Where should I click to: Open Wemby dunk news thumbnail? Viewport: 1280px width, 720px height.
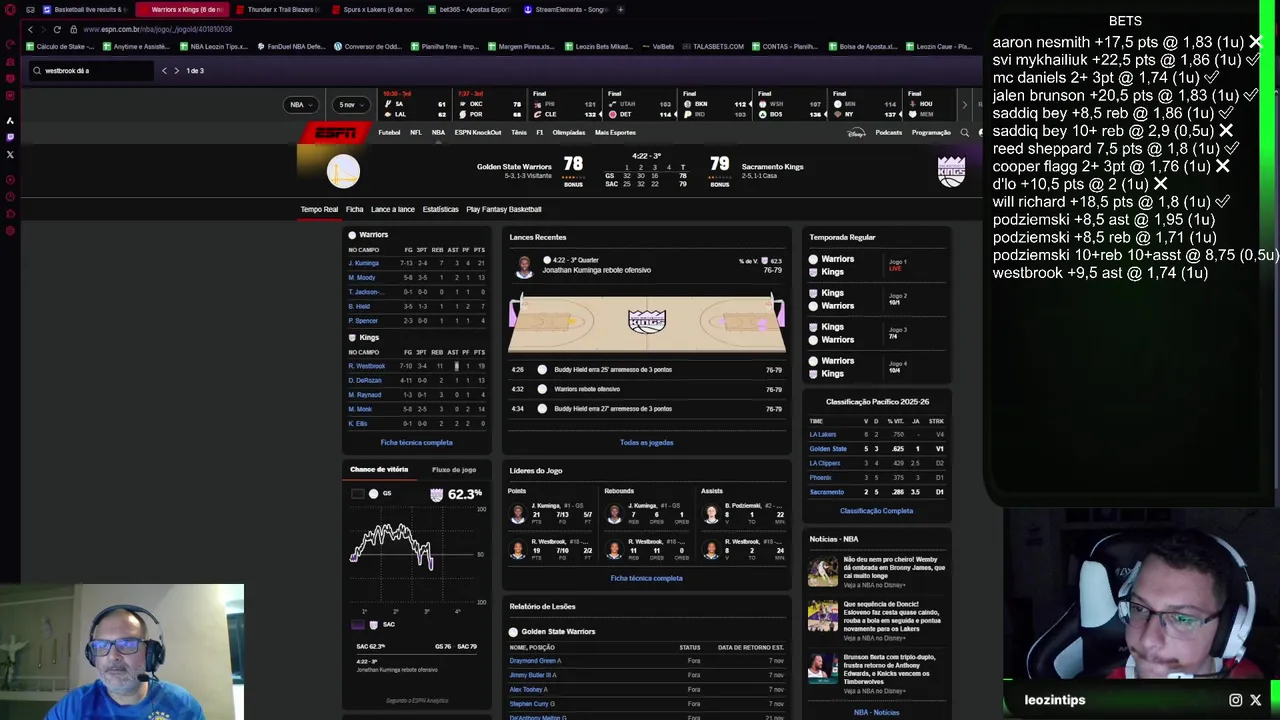pyautogui.click(x=823, y=571)
